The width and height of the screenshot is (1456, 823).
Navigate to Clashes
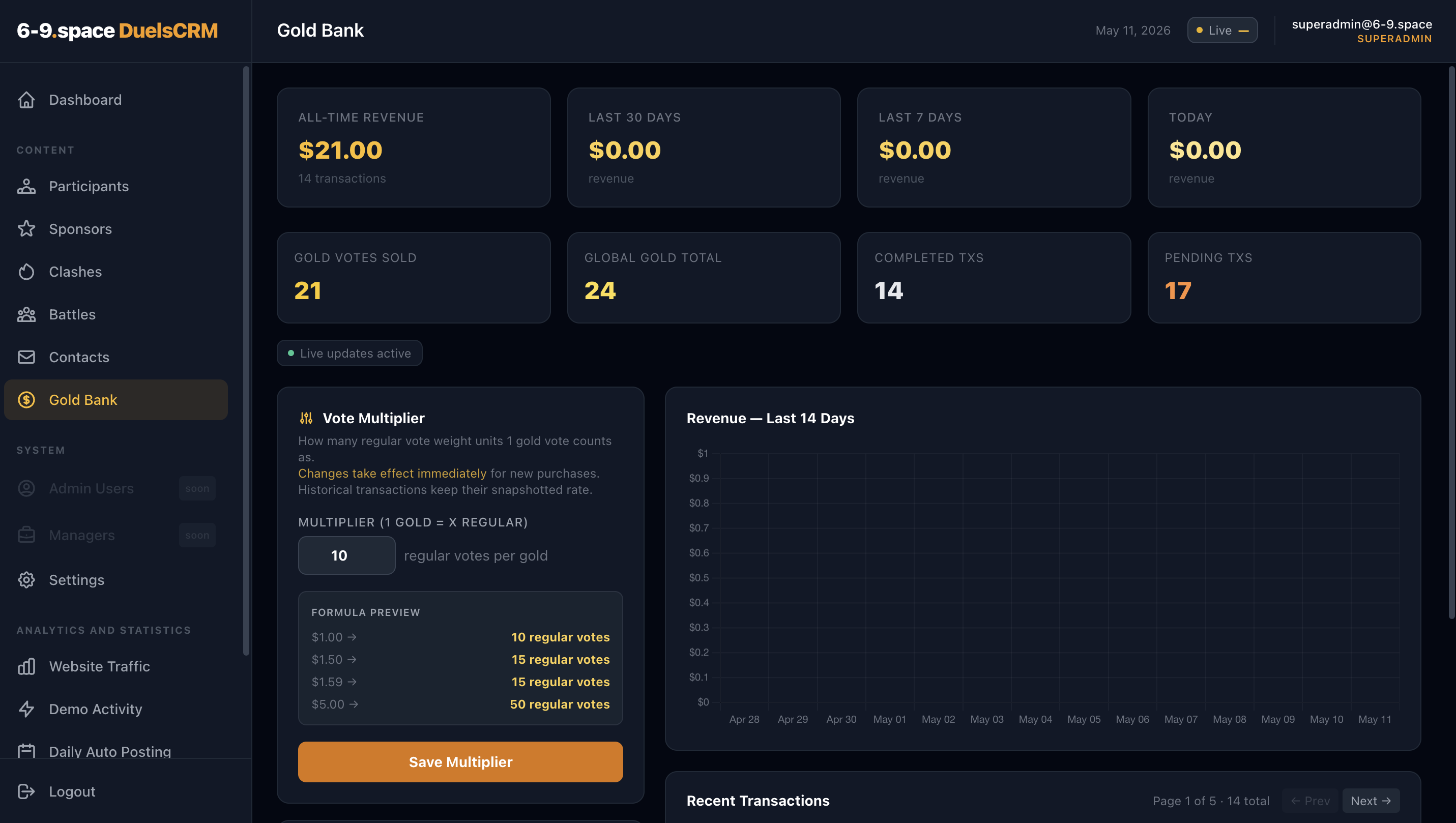point(116,272)
